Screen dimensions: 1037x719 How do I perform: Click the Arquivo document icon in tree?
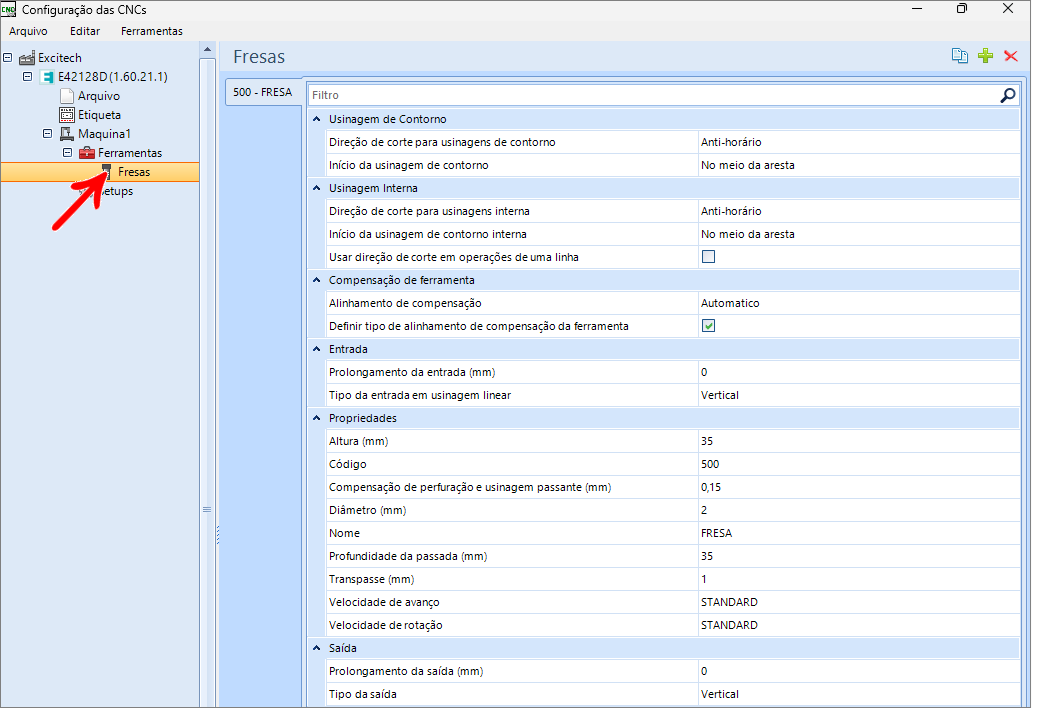tap(67, 96)
